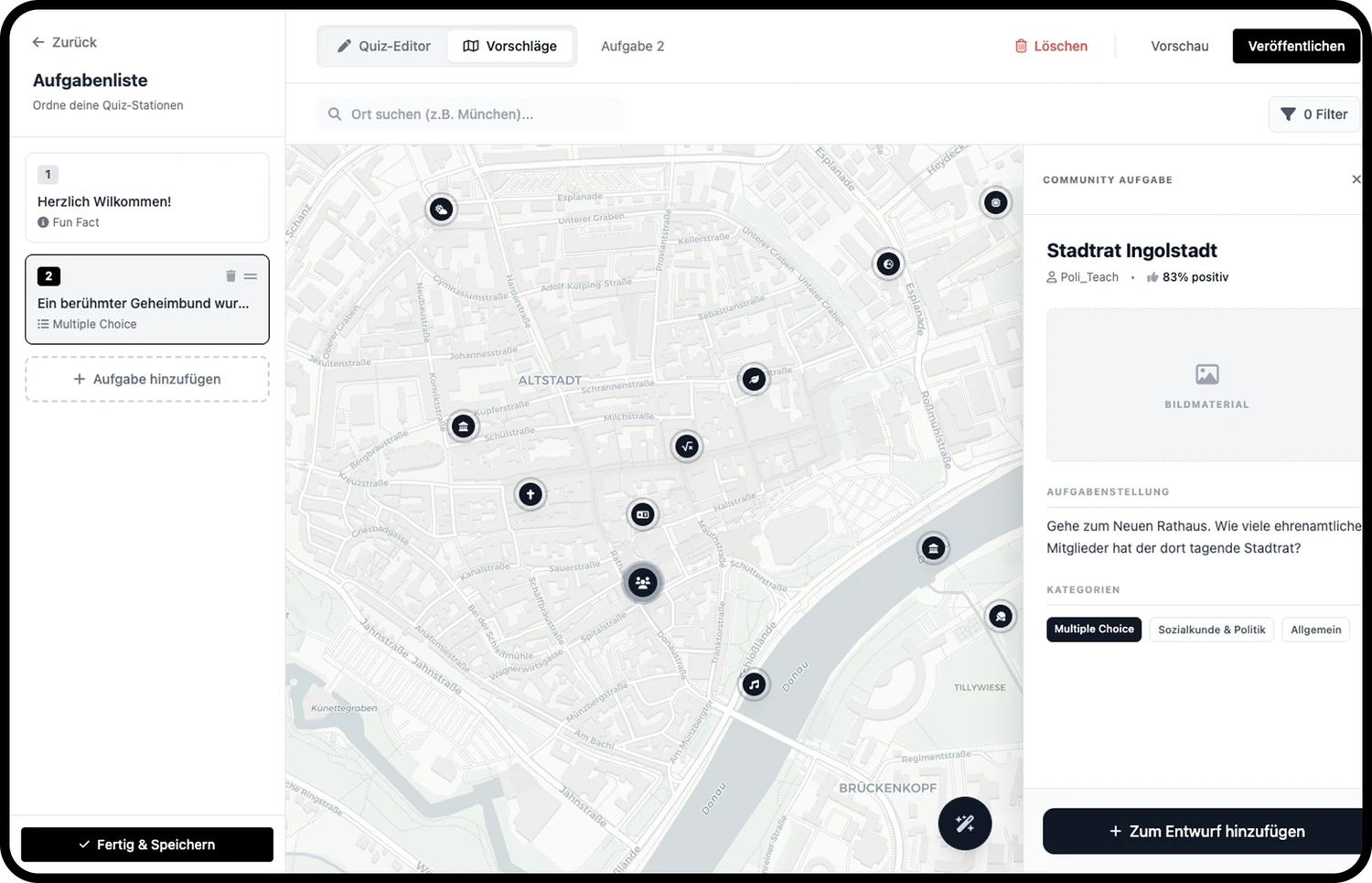
Task: Click the thumbs-up 83% positiv rating
Action: point(1187,277)
